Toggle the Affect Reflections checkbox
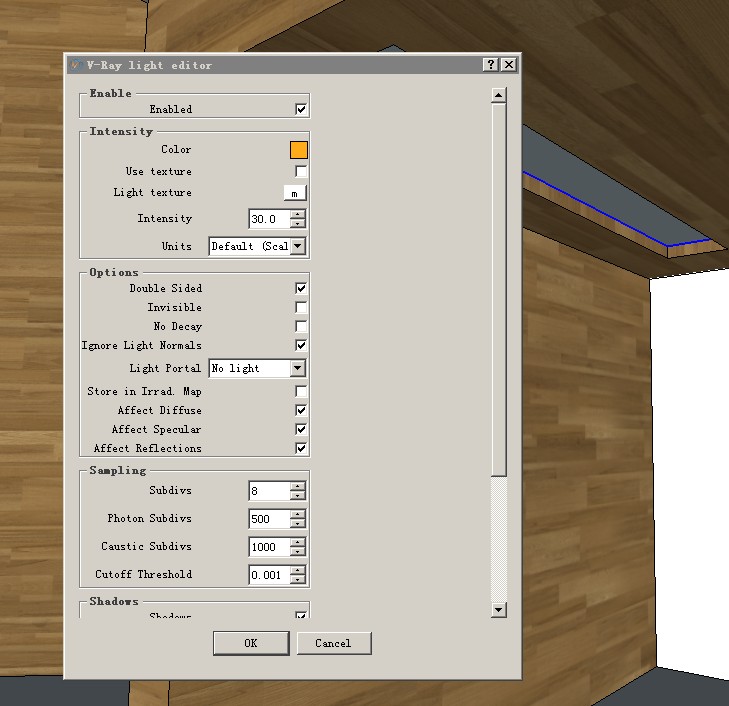Image resolution: width=729 pixels, height=706 pixels. coord(301,448)
